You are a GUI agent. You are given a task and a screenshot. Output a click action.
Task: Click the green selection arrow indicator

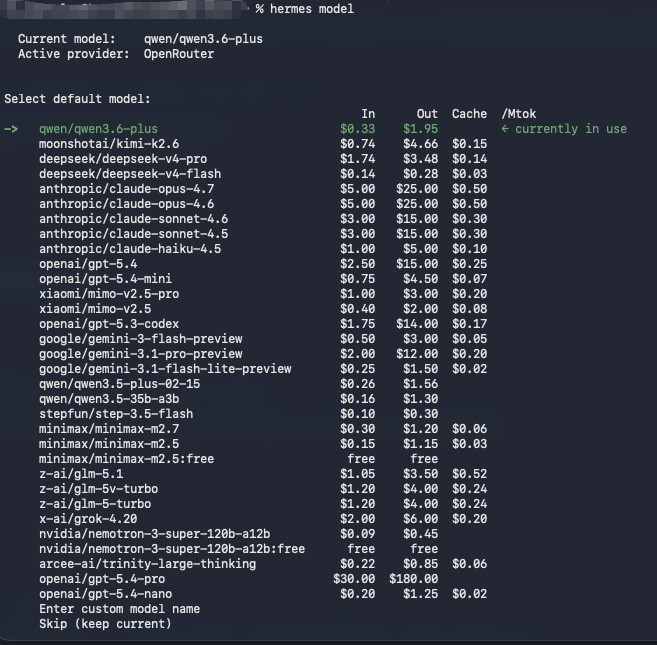point(11,129)
